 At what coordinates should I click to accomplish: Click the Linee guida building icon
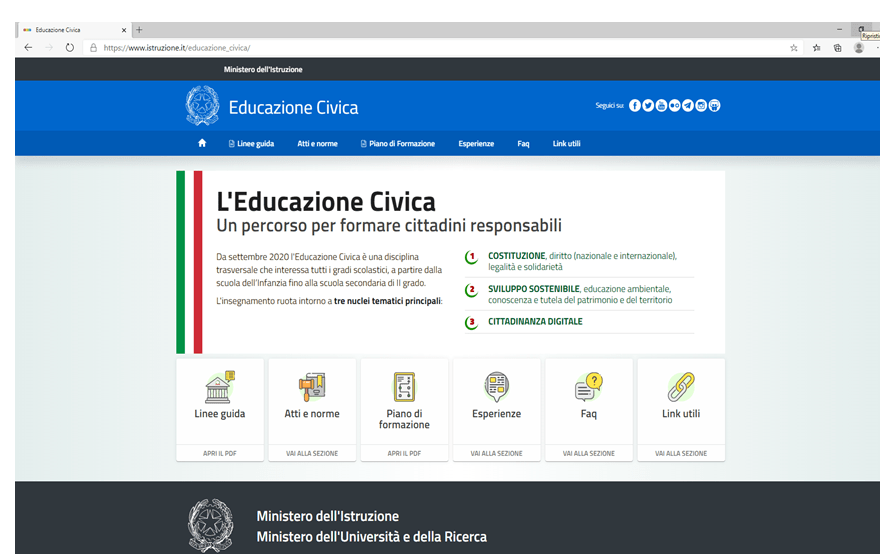click(x=219, y=386)
